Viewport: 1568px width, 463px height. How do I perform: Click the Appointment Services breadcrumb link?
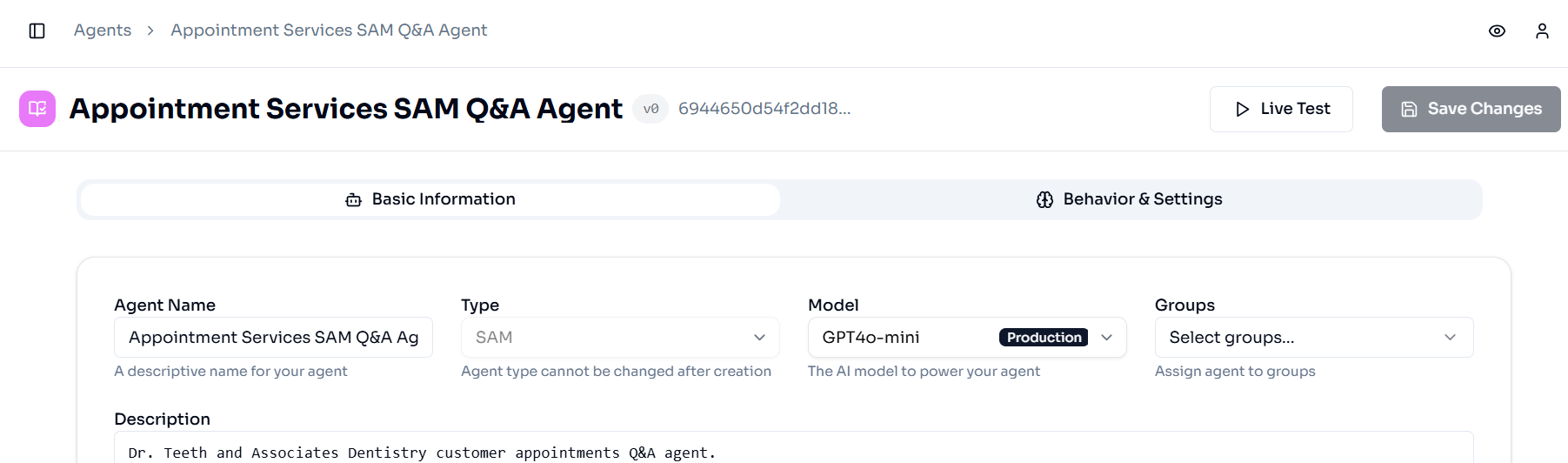click(329, 30)
